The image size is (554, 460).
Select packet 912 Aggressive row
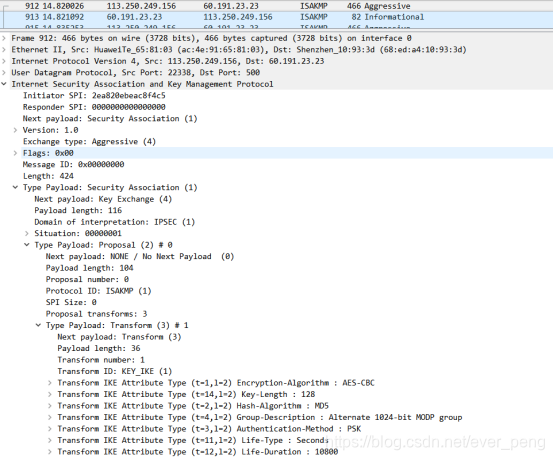277,6
